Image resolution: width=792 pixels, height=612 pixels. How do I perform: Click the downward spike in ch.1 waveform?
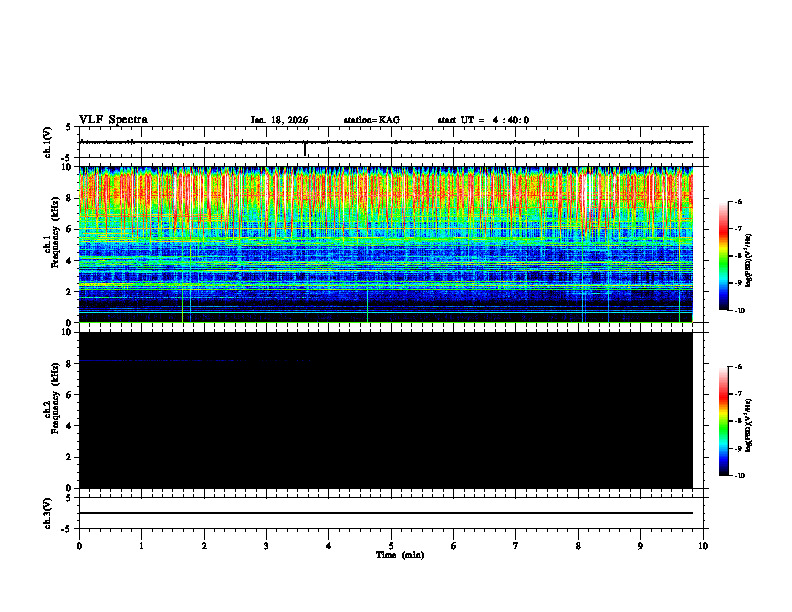305,149
